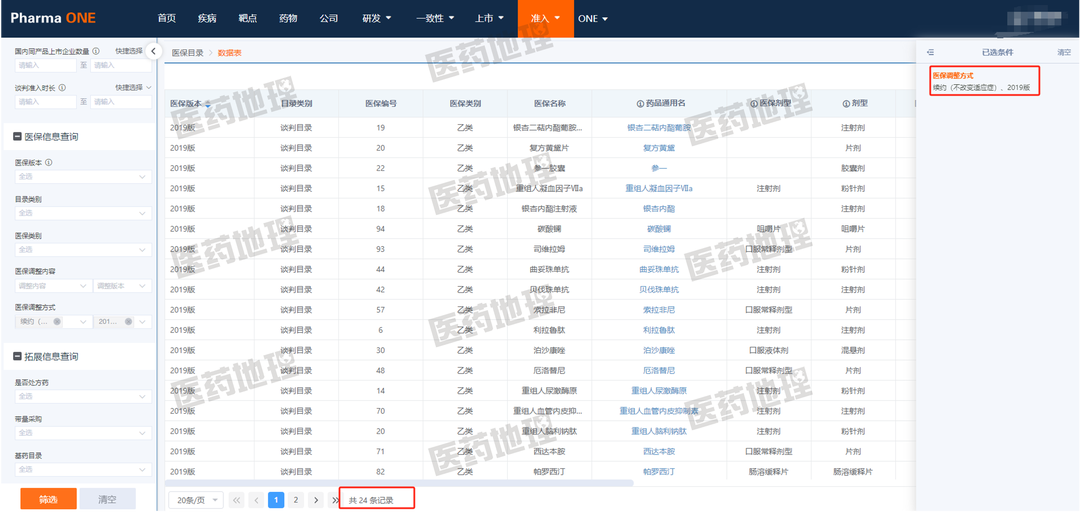Switch to the 医保目录 breadcrumb tab

click(187, 52)
